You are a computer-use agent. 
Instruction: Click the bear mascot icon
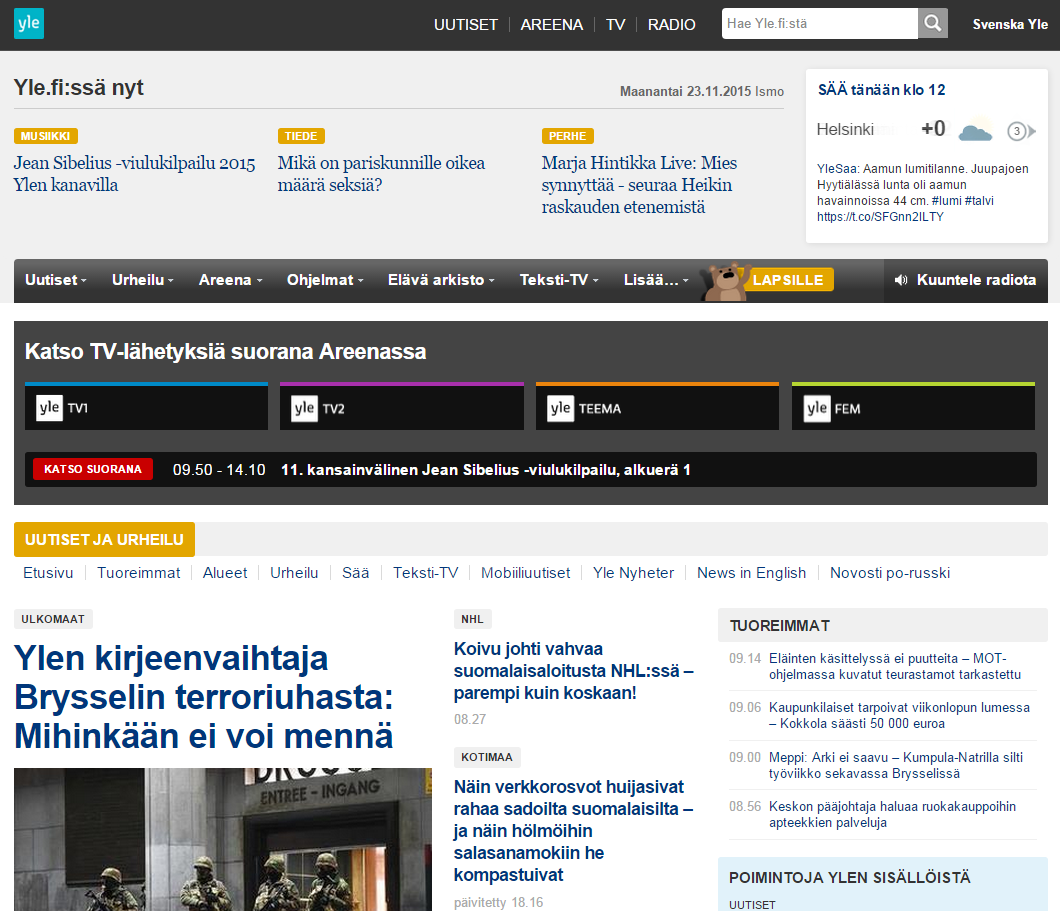point(725,281)
